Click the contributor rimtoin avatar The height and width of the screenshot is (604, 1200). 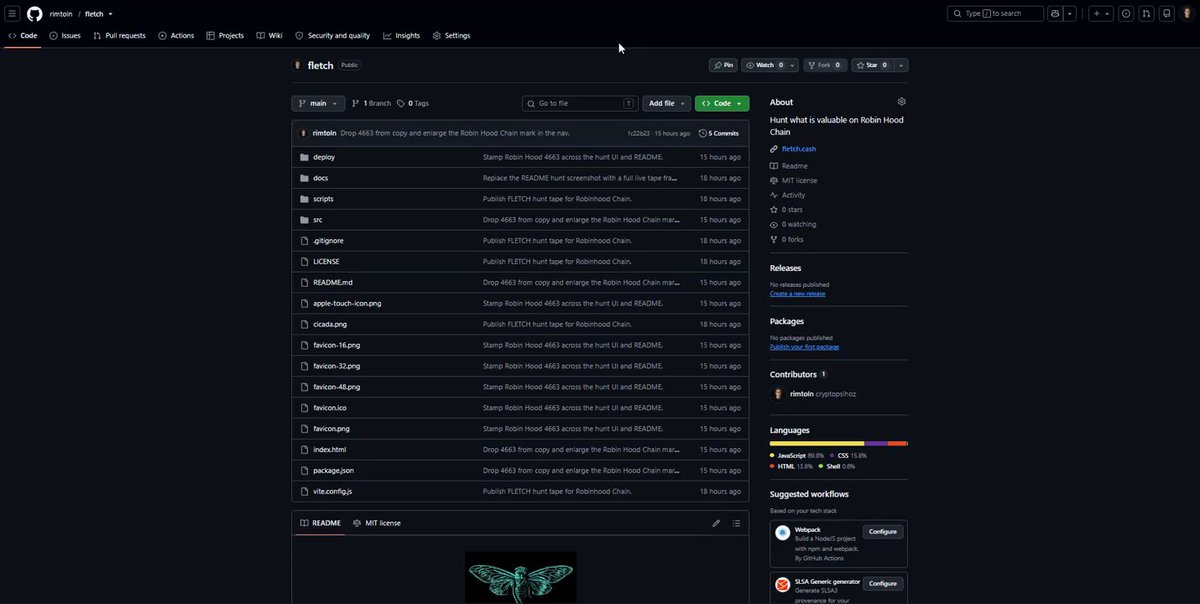[778, 394]
